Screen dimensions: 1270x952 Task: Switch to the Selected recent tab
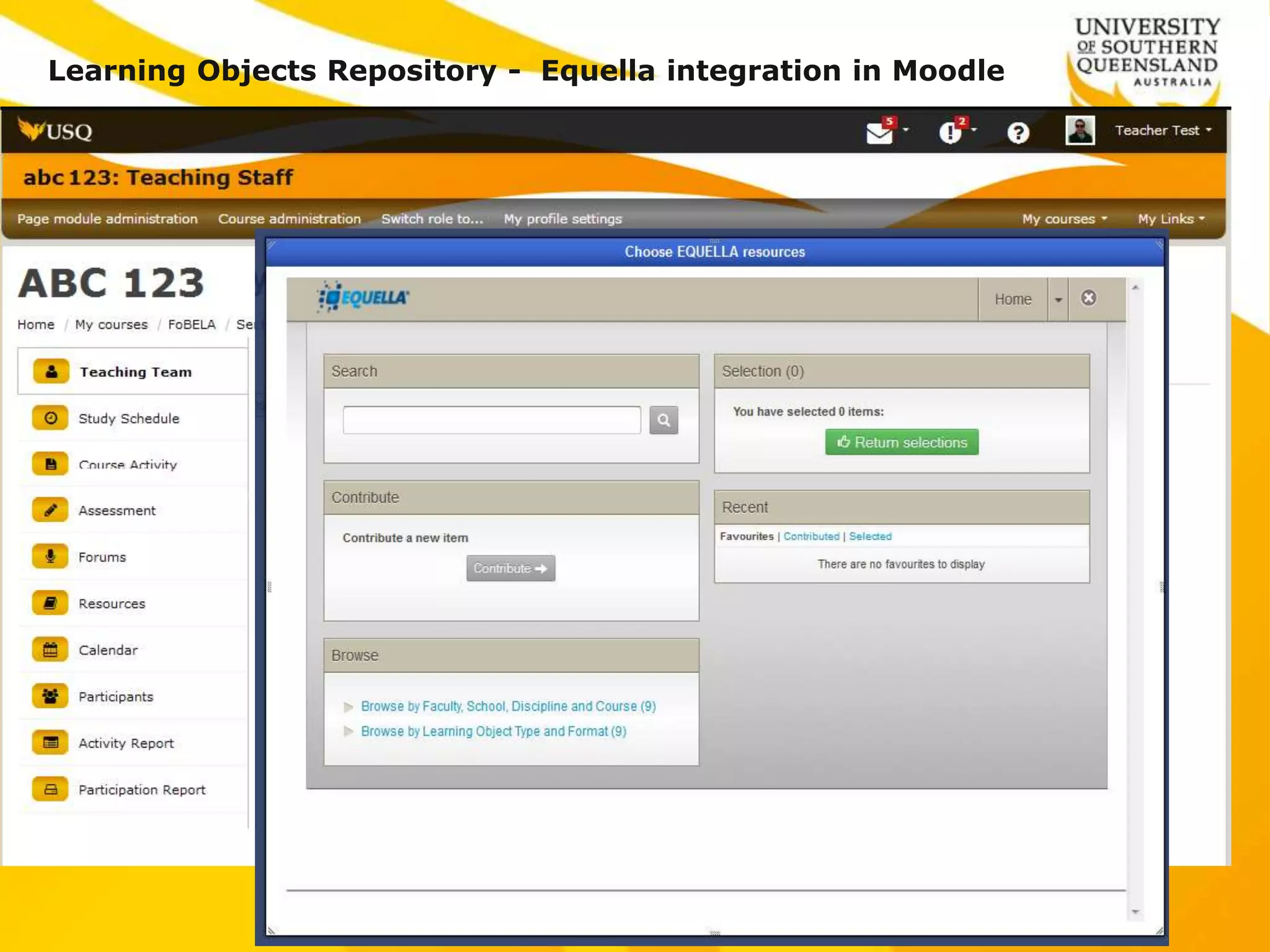point(870,536)
